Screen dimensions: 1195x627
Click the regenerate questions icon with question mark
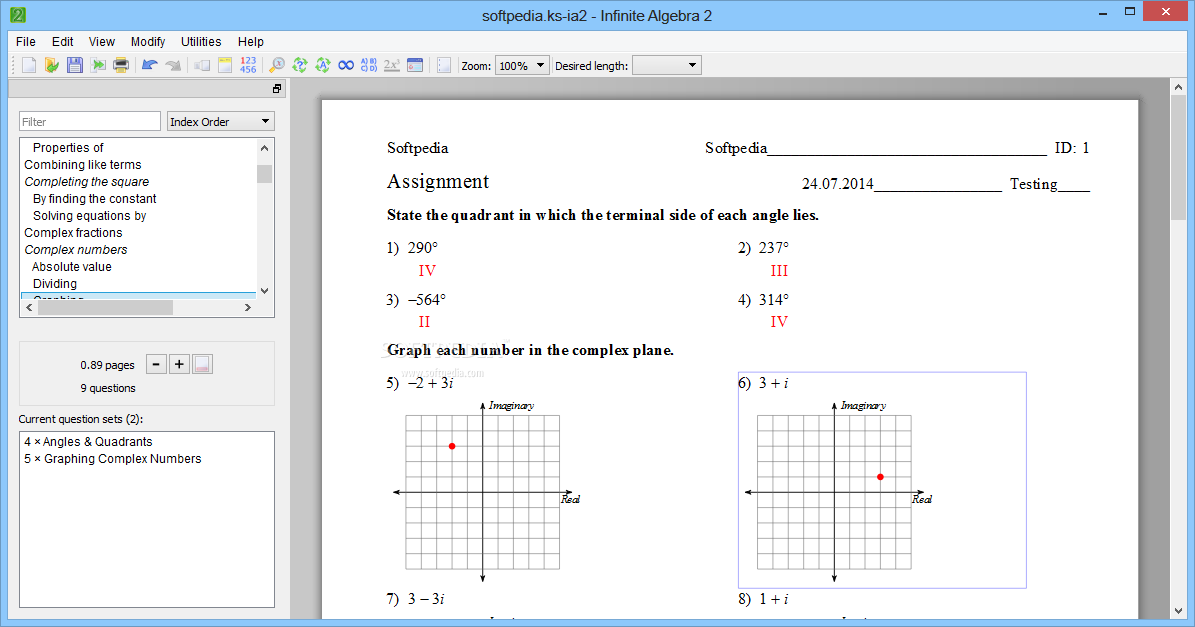[x=300, y=66]
